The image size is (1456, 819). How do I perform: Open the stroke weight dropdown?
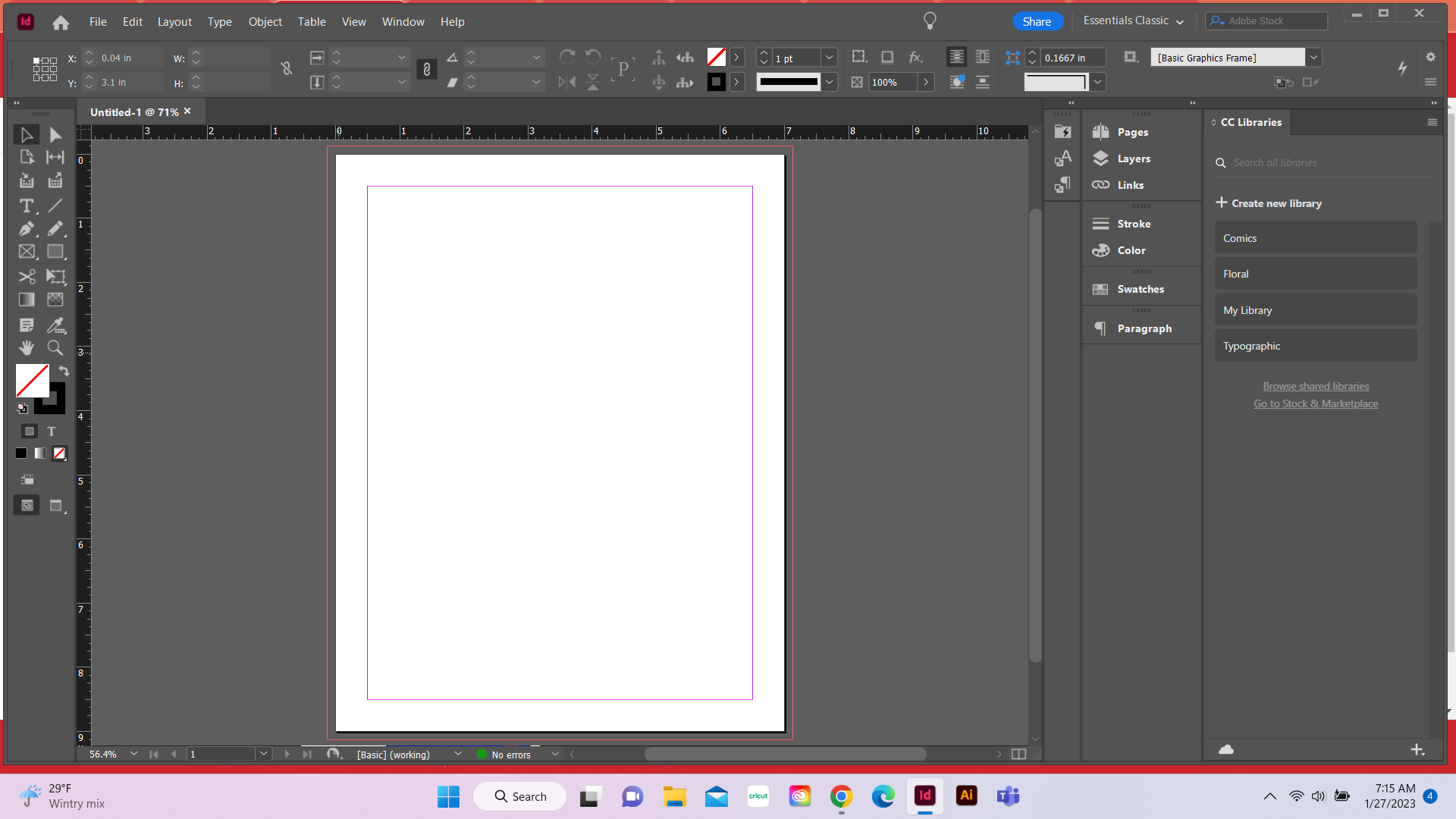tap(829, 58)
